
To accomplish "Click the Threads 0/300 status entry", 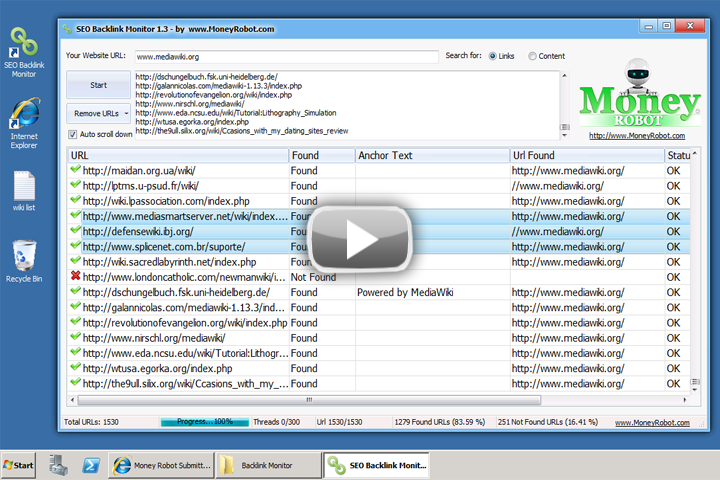I will [276, 422].
